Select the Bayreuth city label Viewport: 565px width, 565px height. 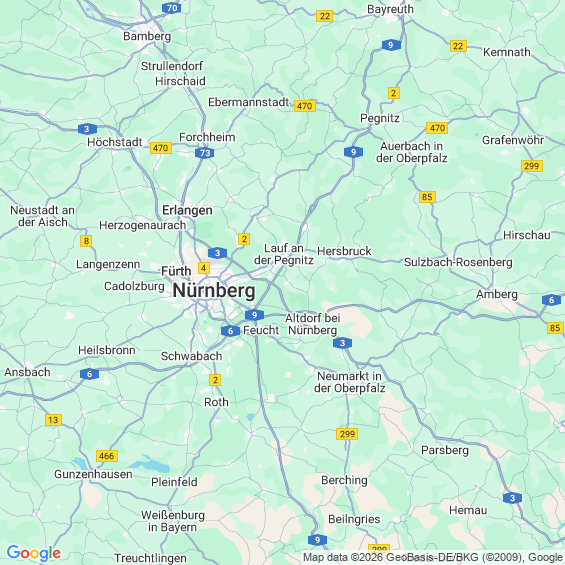click(390, 9)
